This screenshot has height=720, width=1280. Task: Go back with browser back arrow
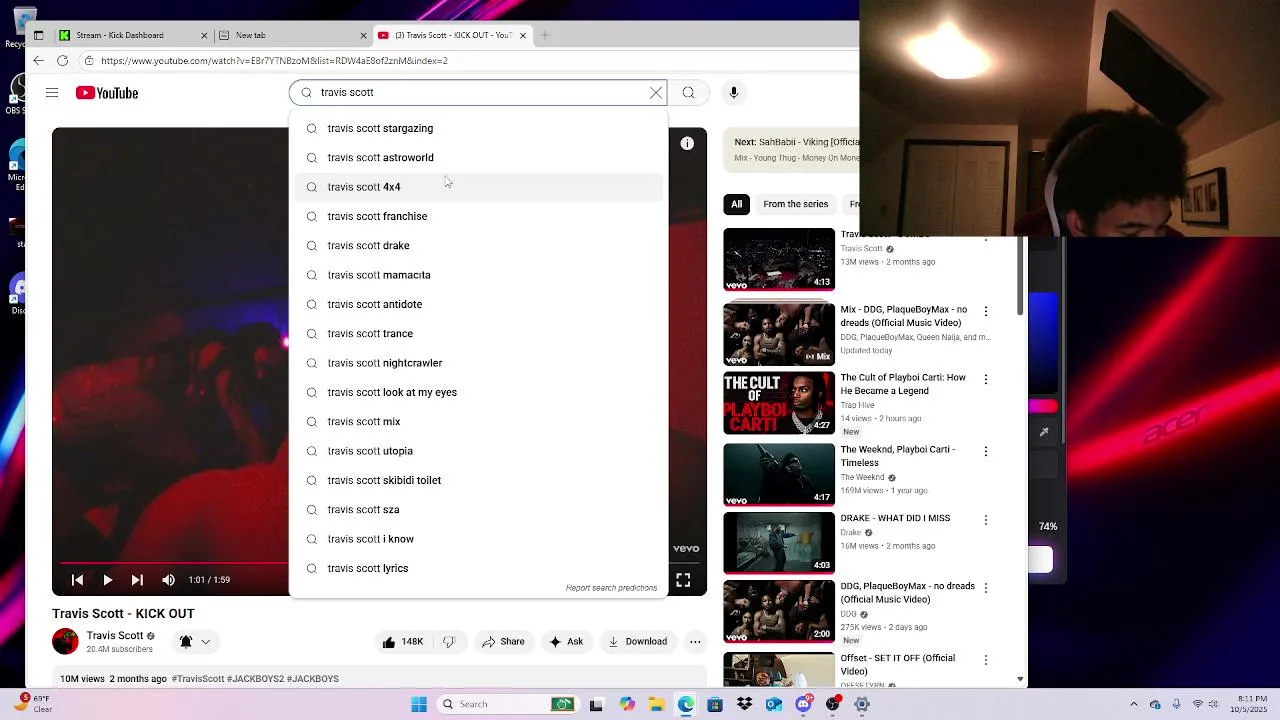pyautogui.click(x=38, y=60)
